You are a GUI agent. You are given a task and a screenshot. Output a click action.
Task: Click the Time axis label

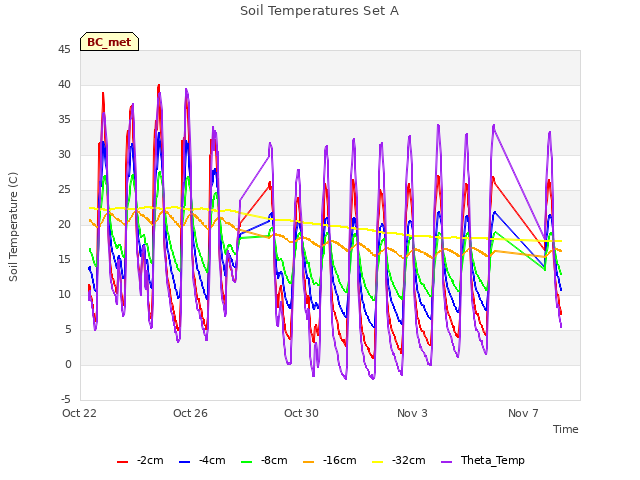(565, 429)
